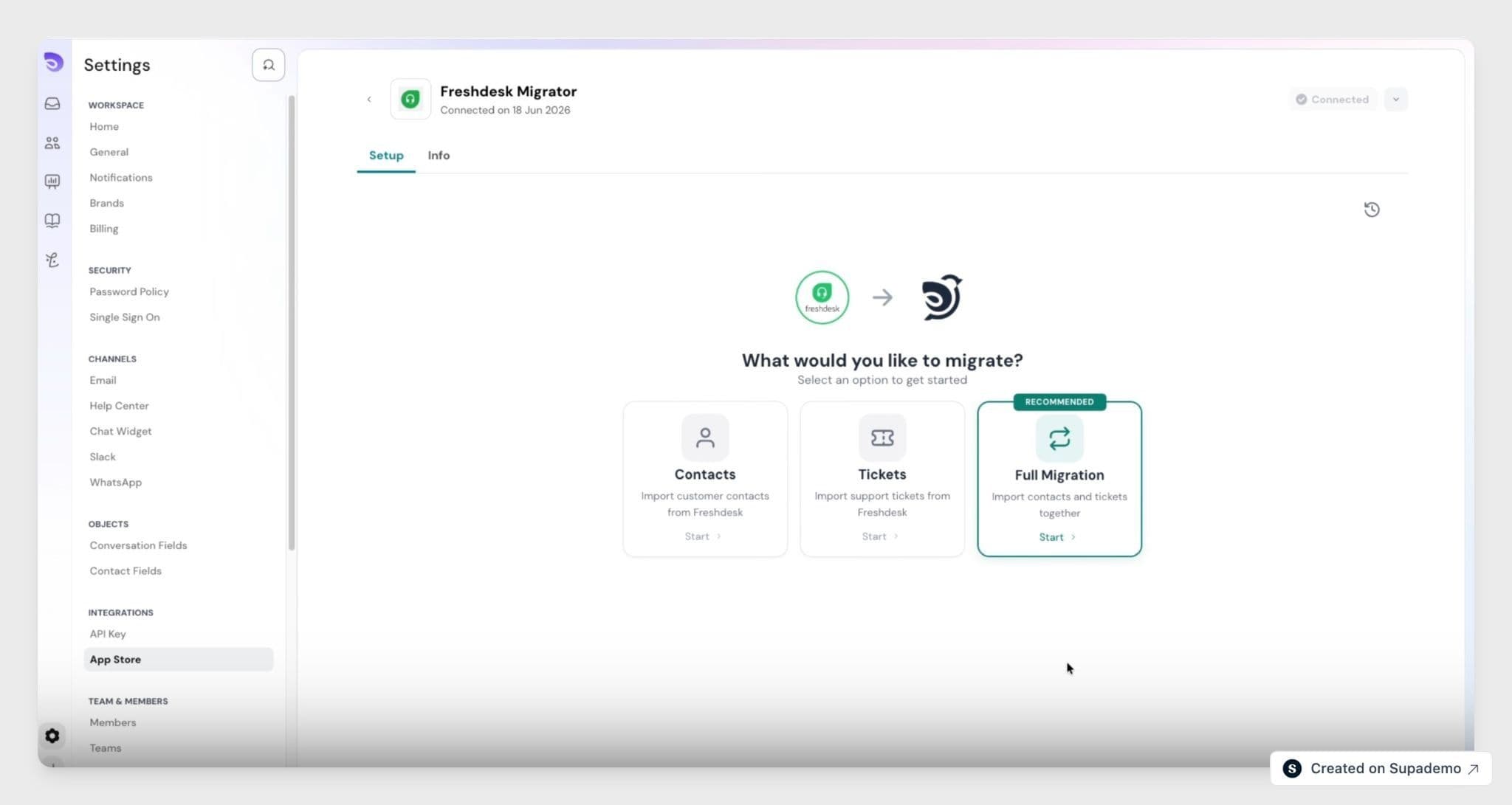Open Help Center channel settings

(x=120, y=406)
